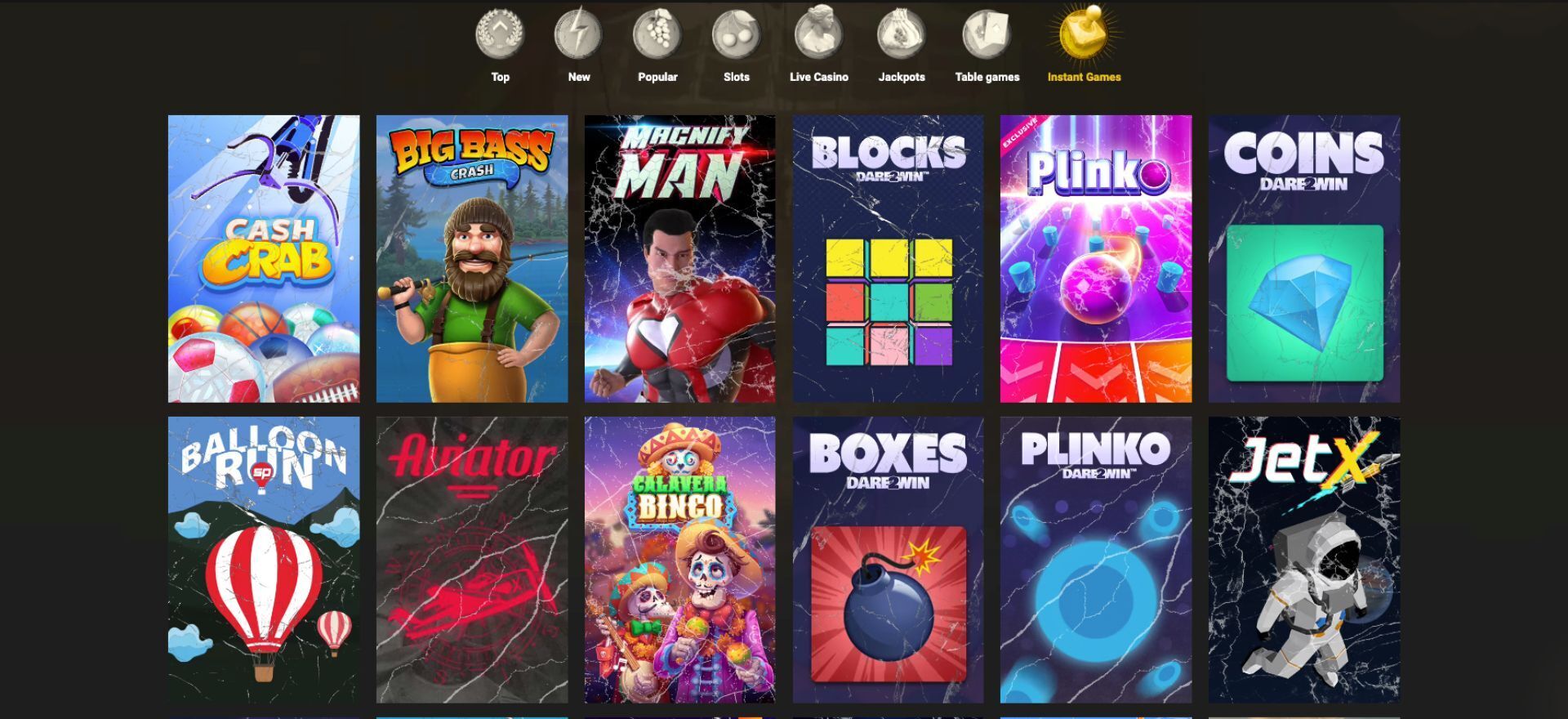
Task: Open the Live Casino tab label
Action: (819, 77)
